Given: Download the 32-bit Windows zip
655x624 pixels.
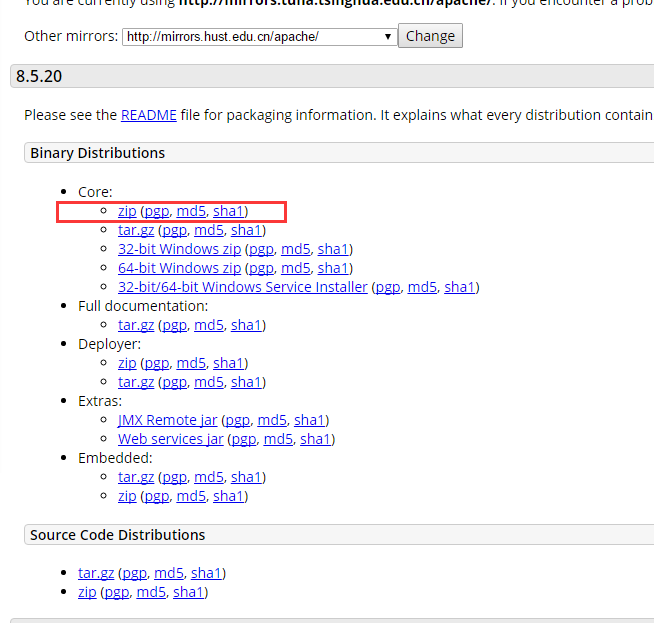Looking at the screenshot, I should (180, 249).
